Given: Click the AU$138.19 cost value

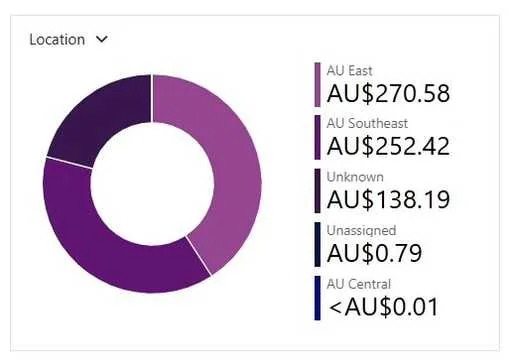Looking at the screenshot, I should tap(389, 200).
